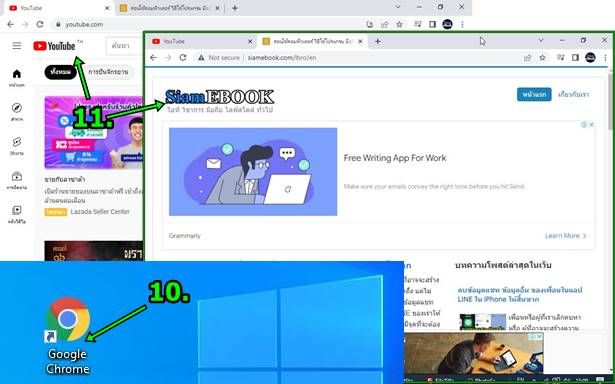Click the Not secure warning icon
This screenshot has width=615, height=384.
(201, 58)
